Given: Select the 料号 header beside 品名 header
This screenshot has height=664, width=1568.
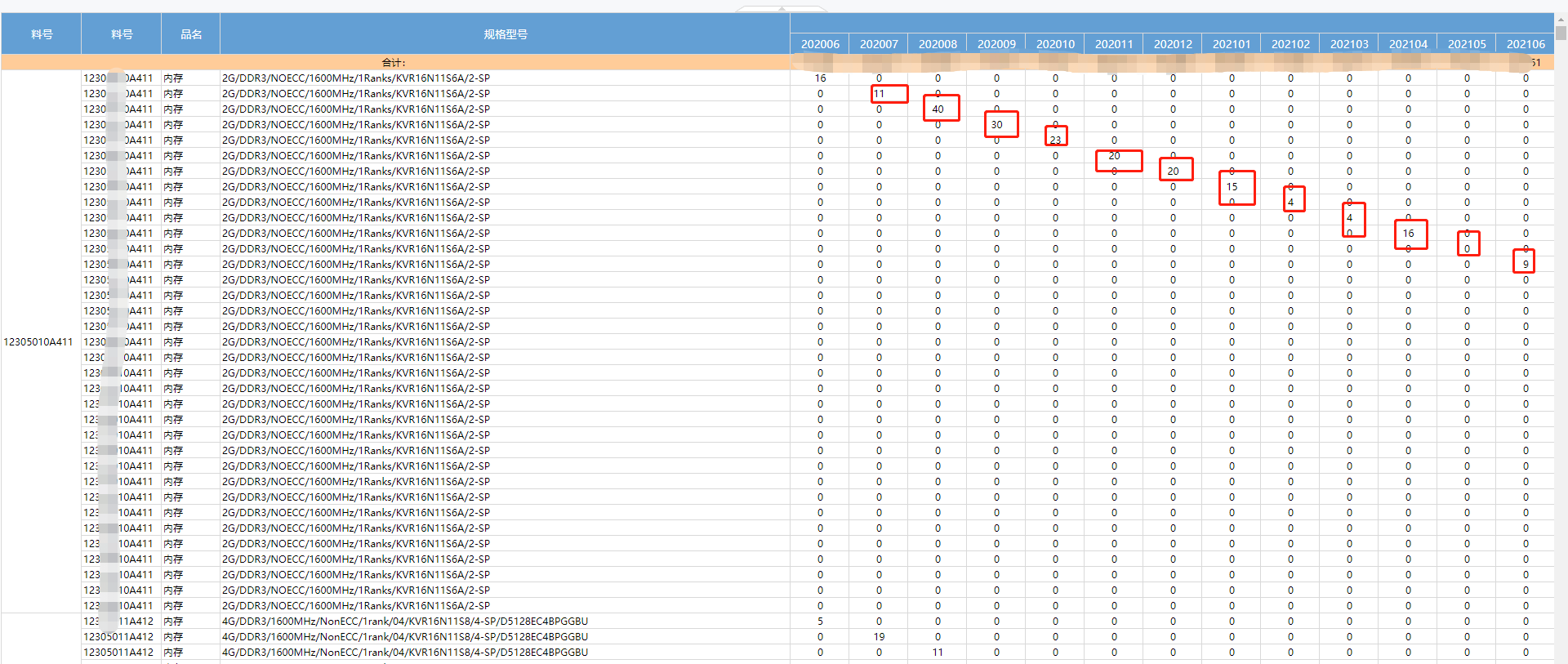Looking at the screenshot, I should (122, 34).
